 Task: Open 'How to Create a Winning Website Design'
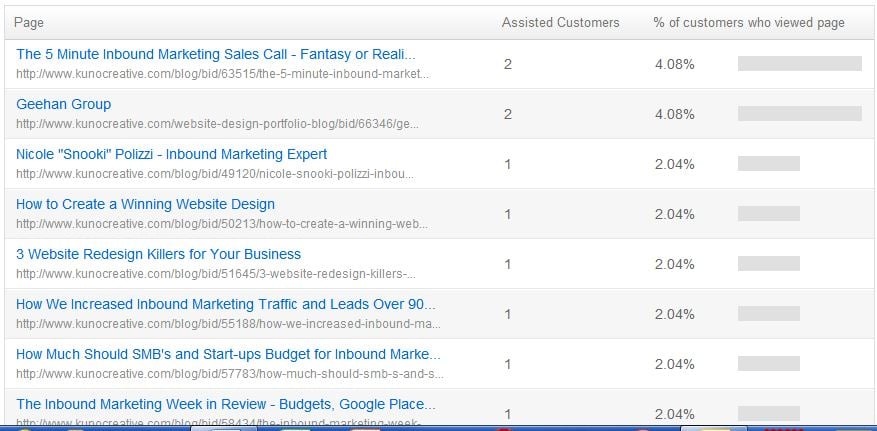coord(145,204)
